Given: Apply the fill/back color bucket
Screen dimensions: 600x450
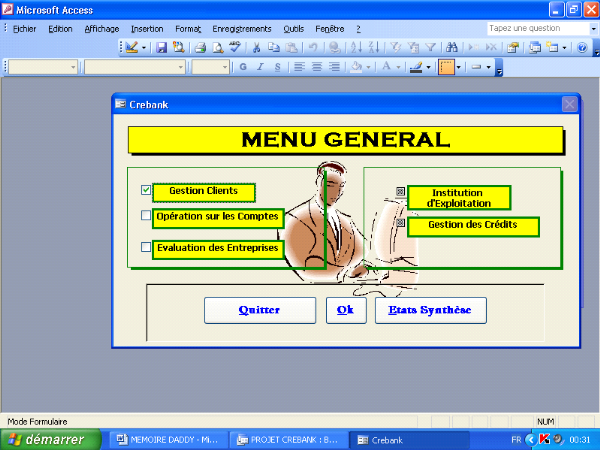Looking at the screenshot, I should tap(356, 67).
